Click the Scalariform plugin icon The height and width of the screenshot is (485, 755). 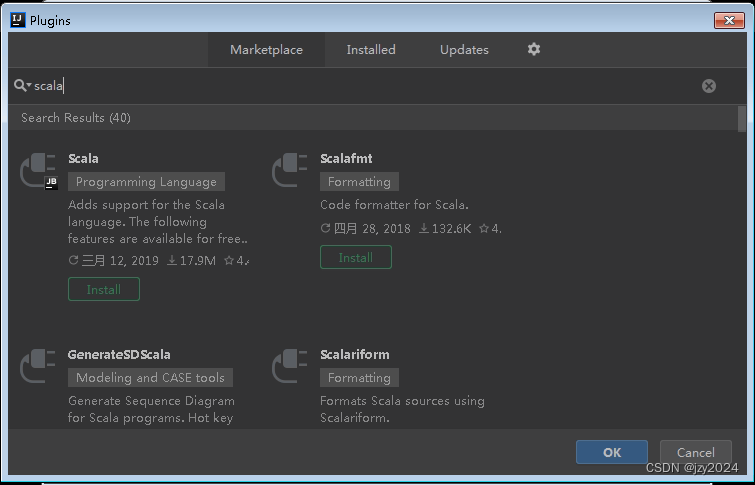tap(290, 366)
